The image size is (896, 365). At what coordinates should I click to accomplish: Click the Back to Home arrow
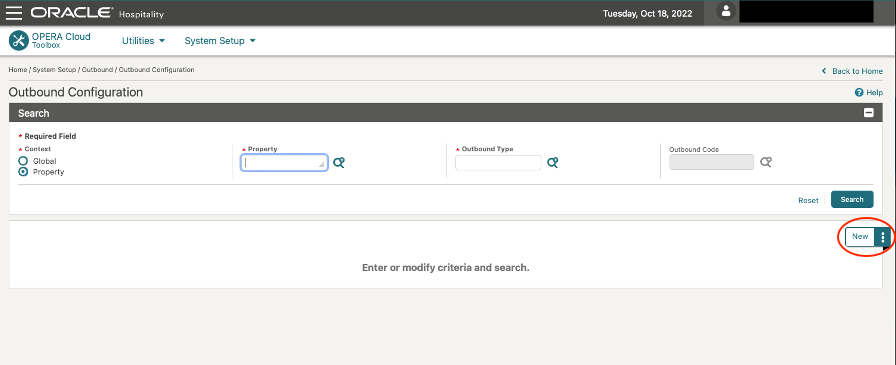(x=824, y=71)
